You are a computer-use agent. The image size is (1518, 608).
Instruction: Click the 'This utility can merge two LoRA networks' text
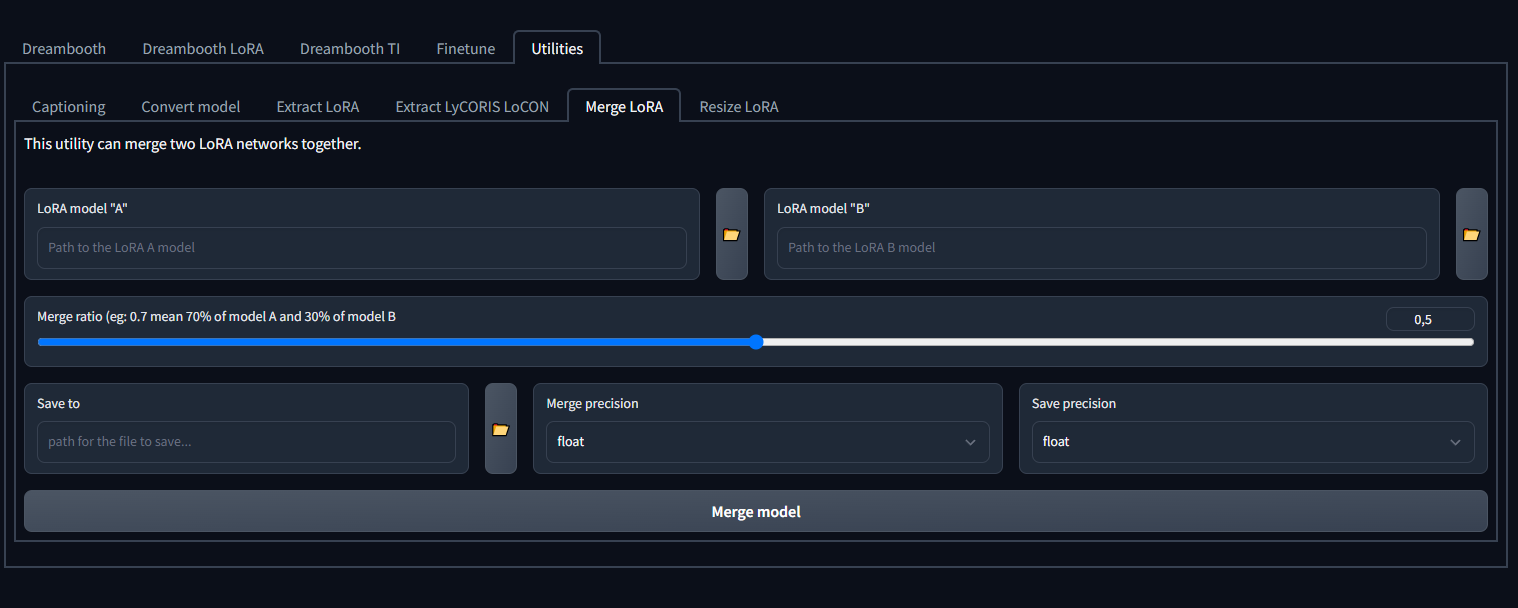(x=193, y=144)
